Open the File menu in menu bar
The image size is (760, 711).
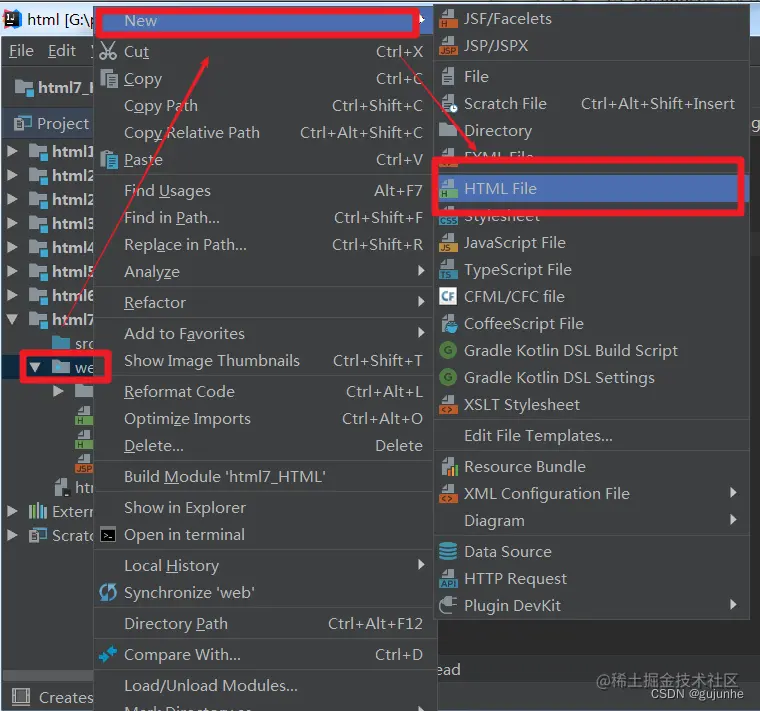[21, 51]
